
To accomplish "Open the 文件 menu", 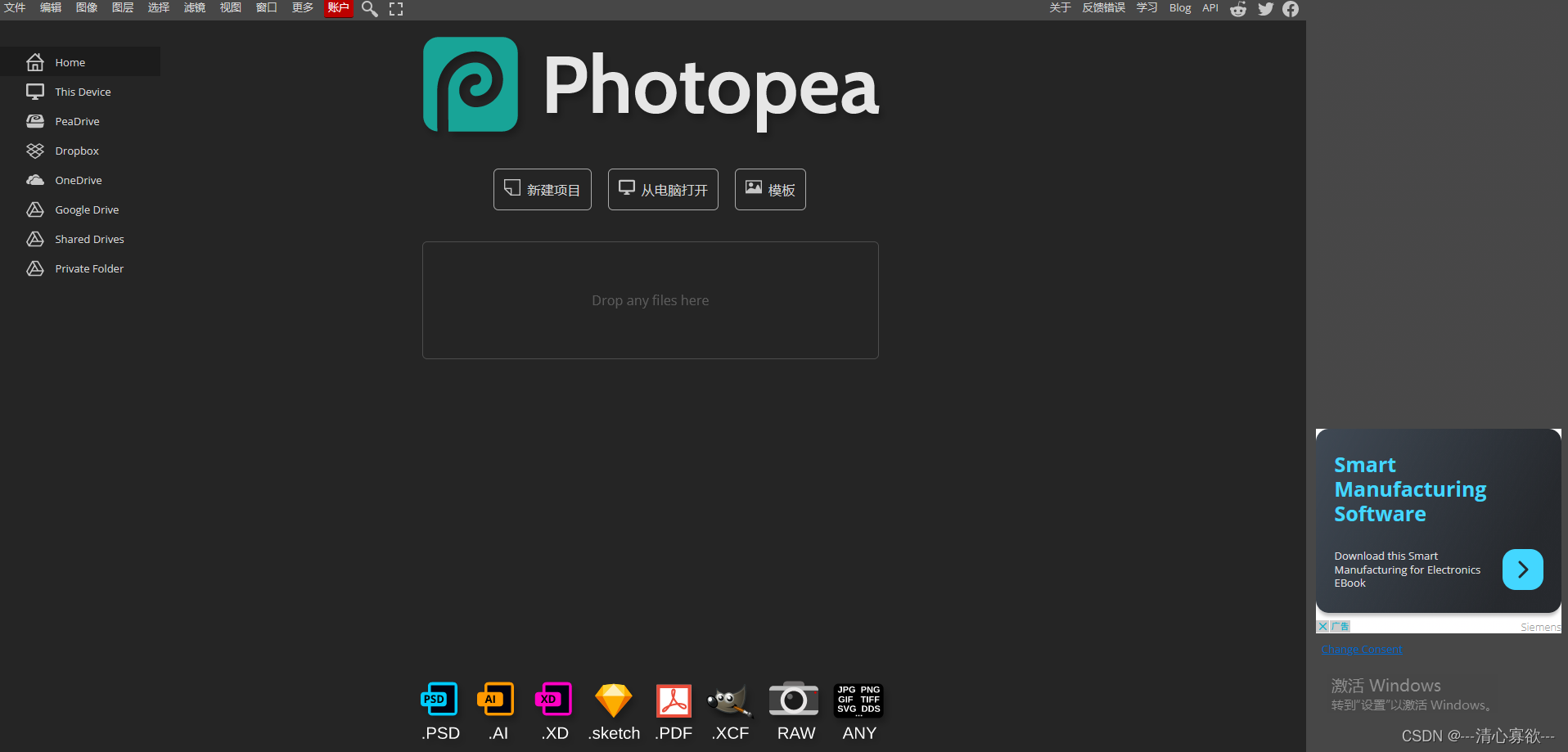I will 15,8.
